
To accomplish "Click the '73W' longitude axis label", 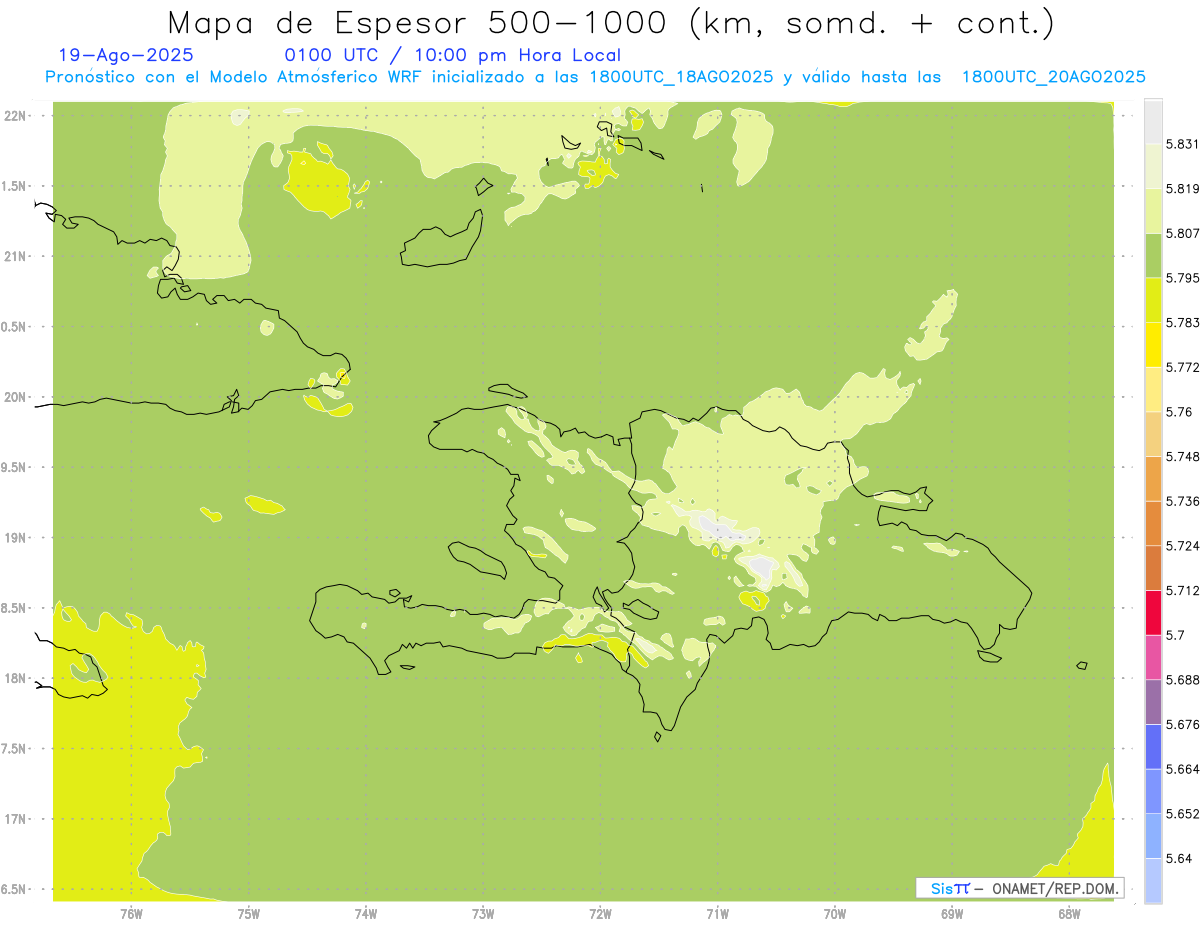I will (x=482, y=913).
